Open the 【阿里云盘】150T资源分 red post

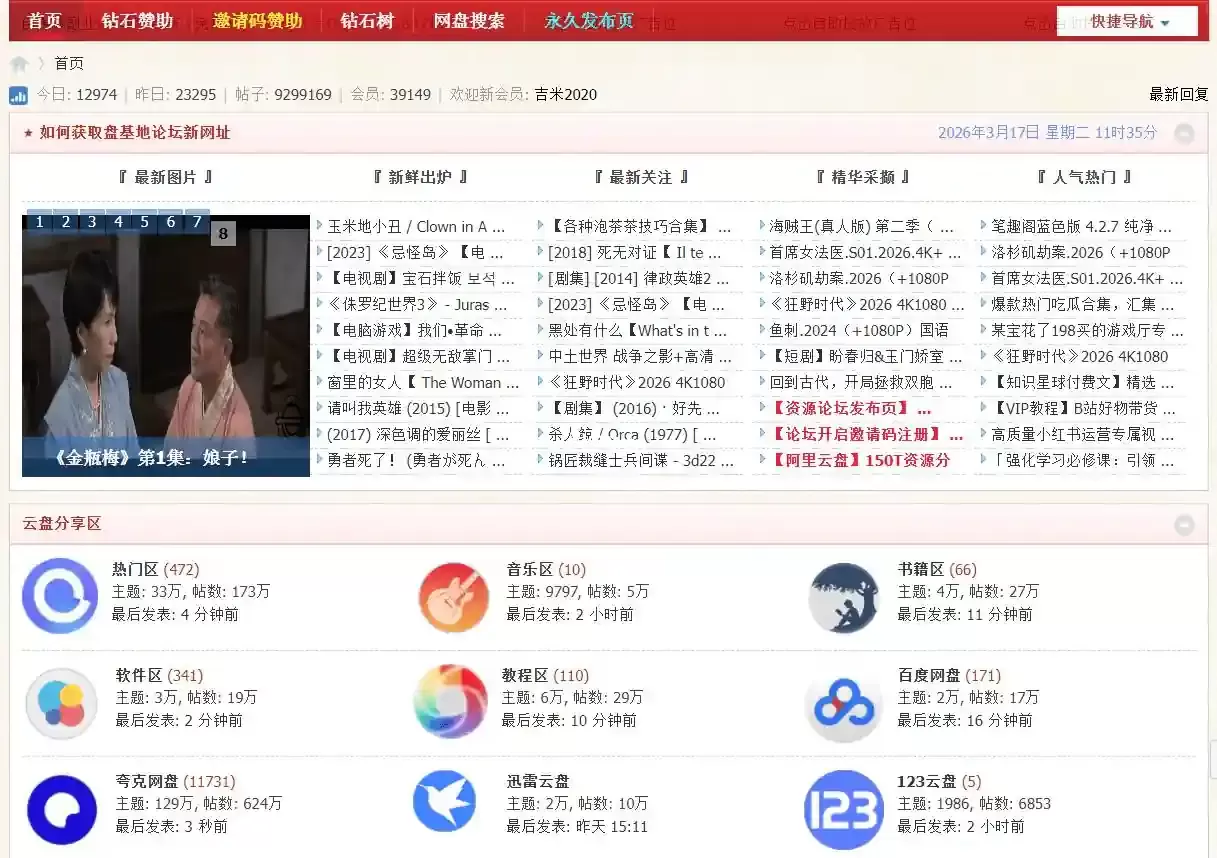860,460
